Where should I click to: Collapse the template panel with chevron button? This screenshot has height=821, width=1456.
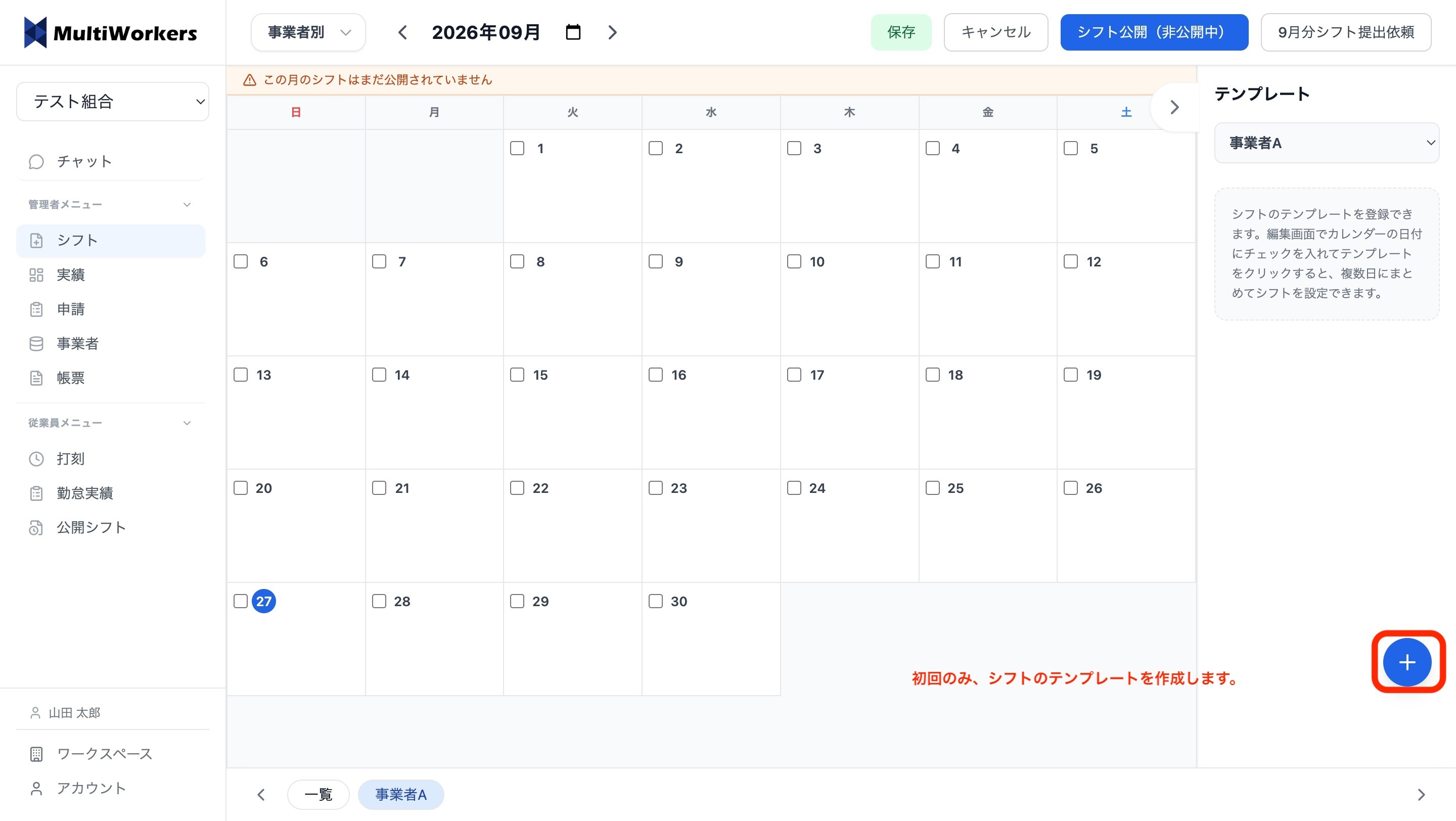click(1174, 107)
